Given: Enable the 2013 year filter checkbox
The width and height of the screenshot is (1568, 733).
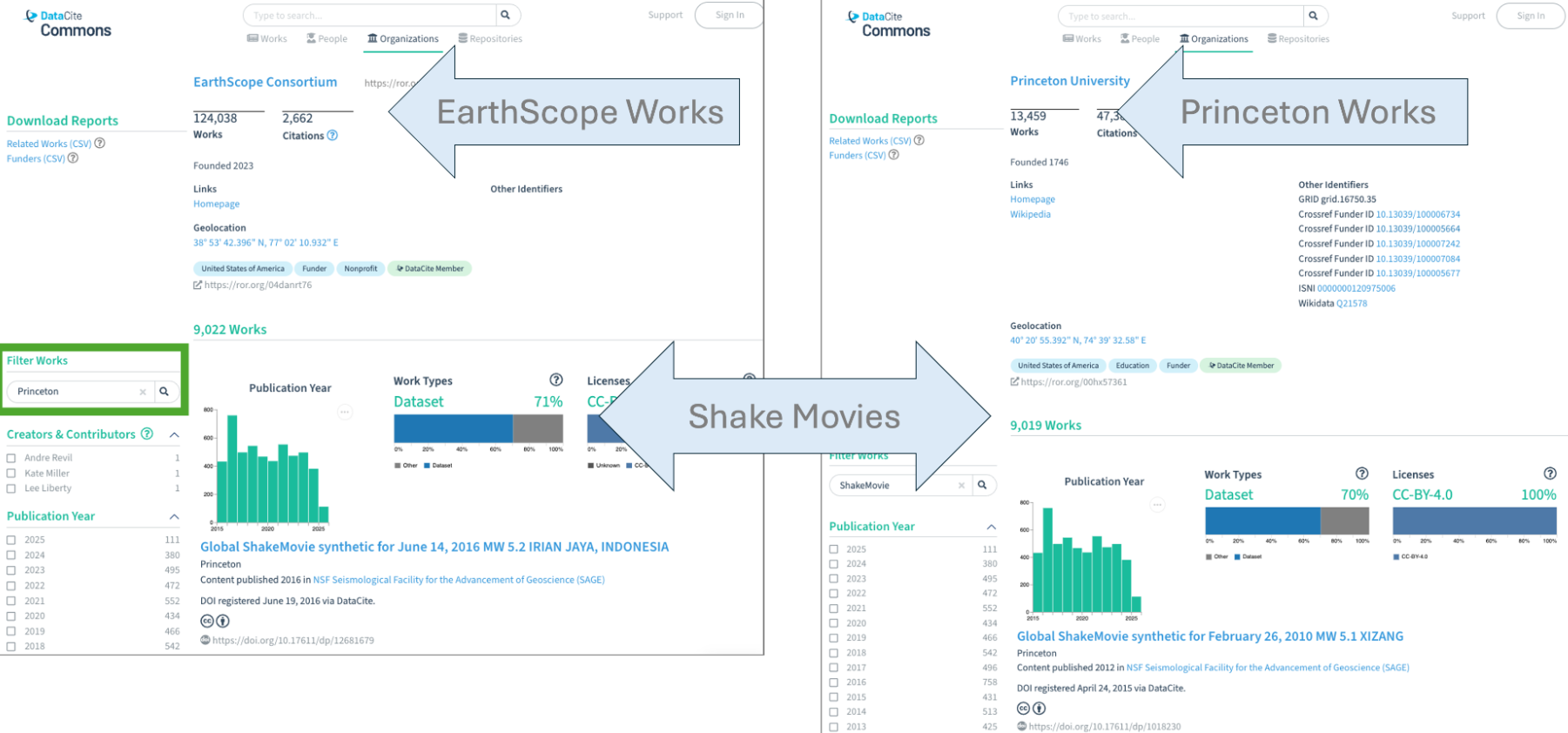Looking at the screenshot, I should coord(833,726).
